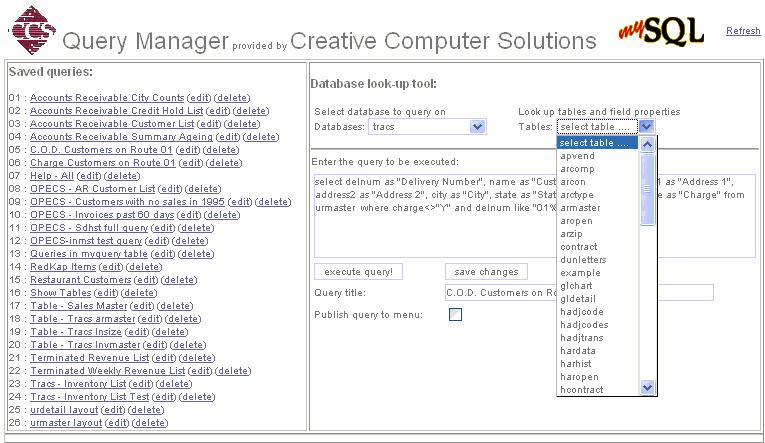
Task: Open 'OPECS - Customers with no sales in 1995'
Action: point(127,202)
